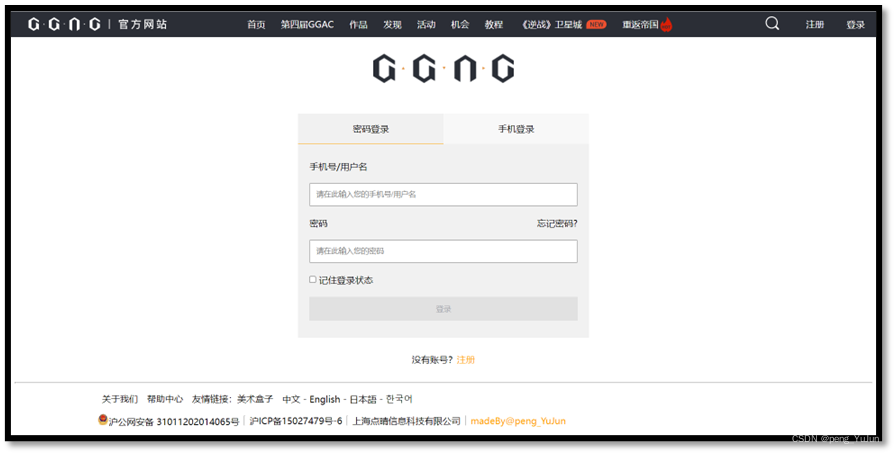Open 美术盒子 friendly link

(x=255, y=399)
